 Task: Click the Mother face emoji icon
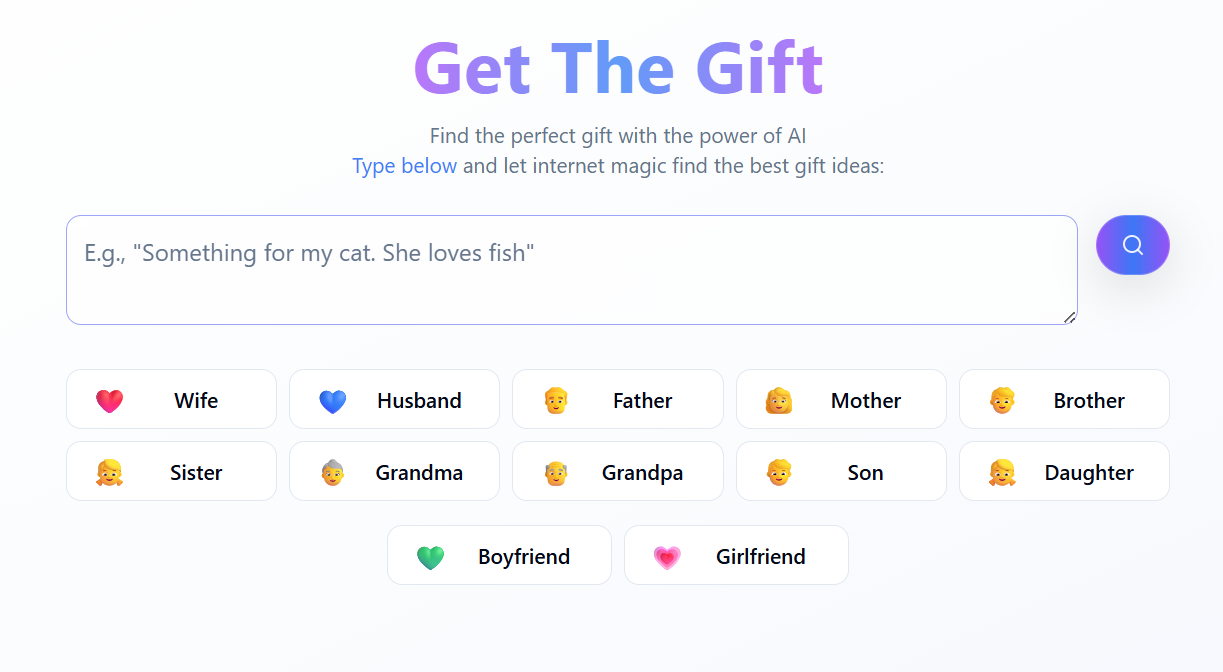pyautogui.click(x=779, y=401)
